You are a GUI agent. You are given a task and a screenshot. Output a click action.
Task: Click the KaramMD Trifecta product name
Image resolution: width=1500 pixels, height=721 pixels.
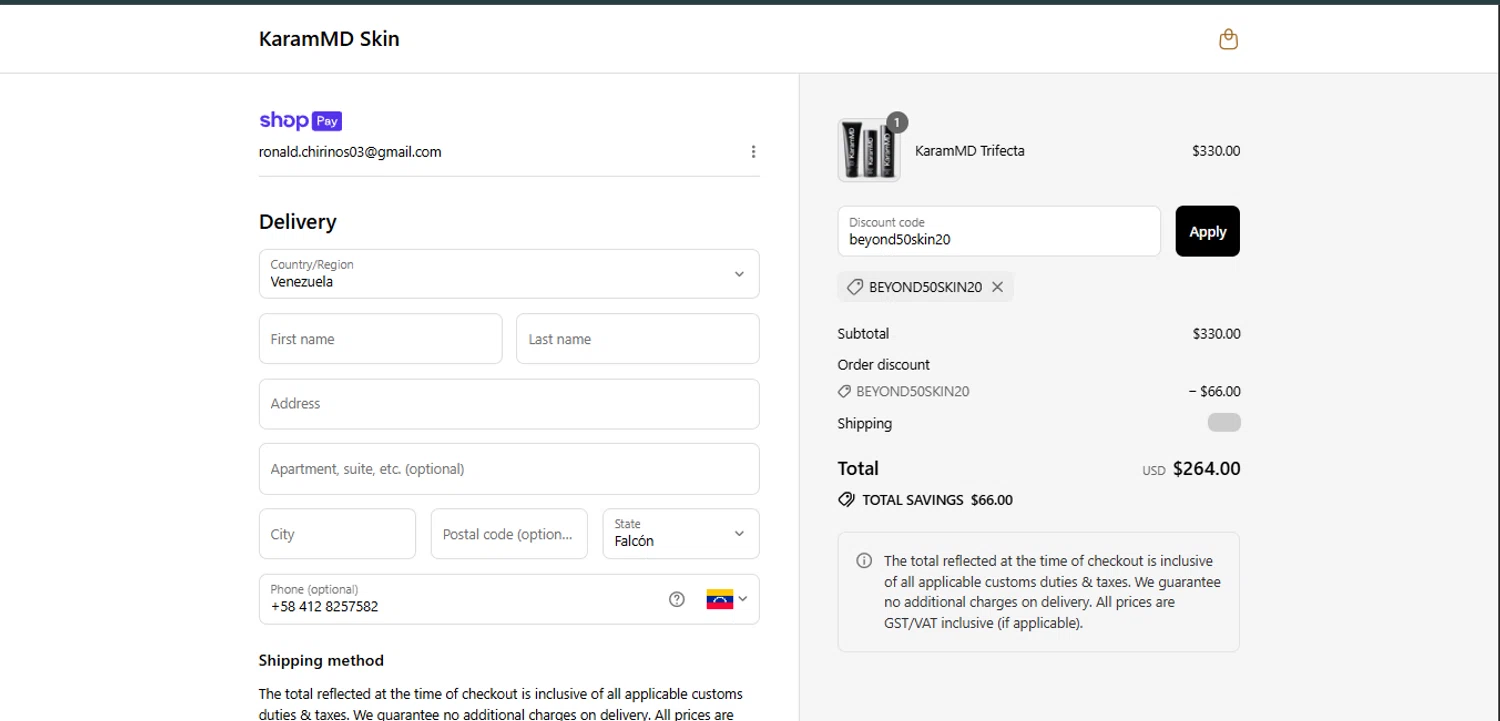pyautogui.click(x=970, y=151)
